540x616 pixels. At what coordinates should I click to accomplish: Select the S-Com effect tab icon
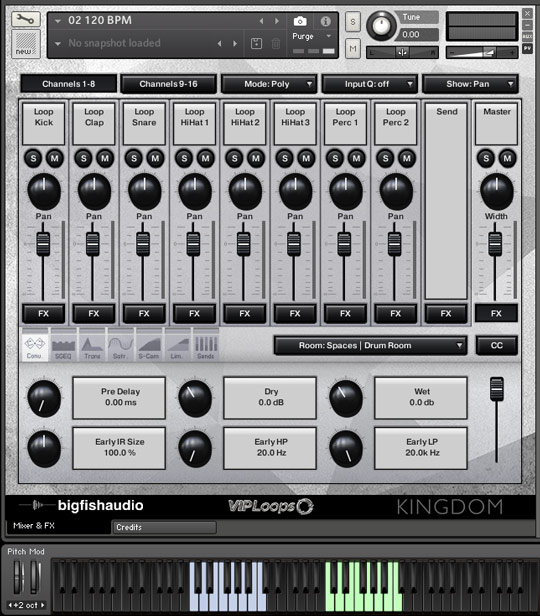(x=149, y=347)
